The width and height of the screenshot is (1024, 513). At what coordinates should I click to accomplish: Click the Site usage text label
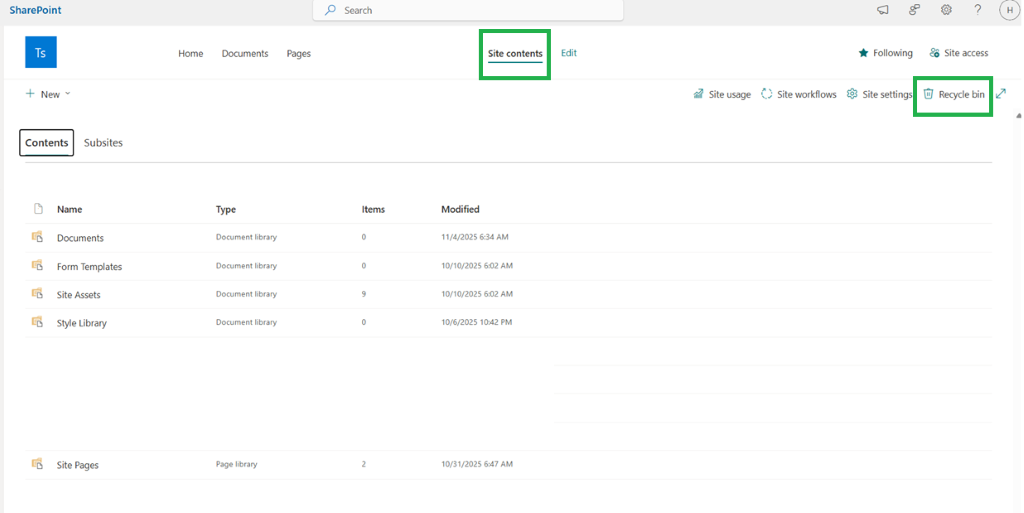(x=729, y=95)
